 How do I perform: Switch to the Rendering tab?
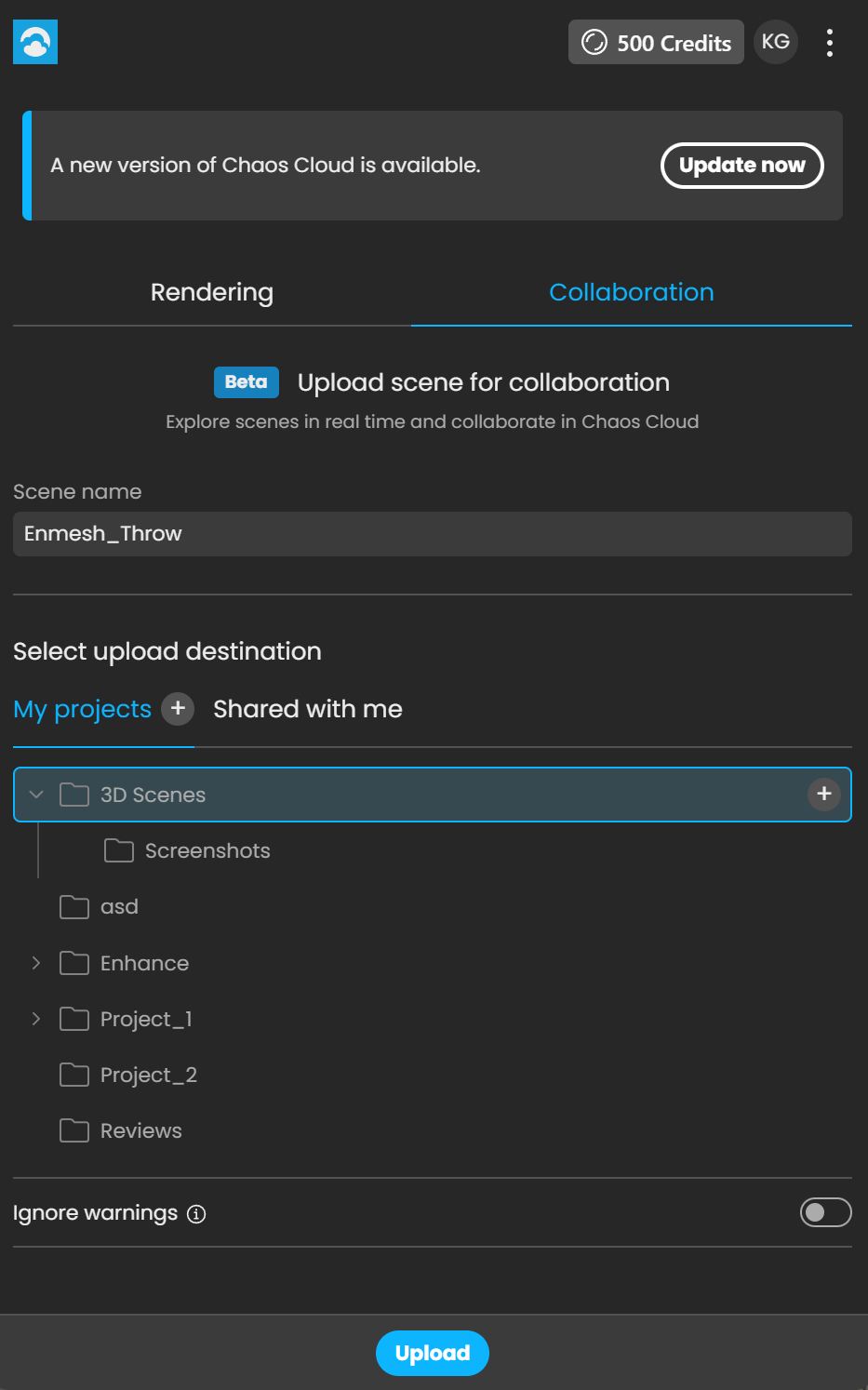click(x=212, y=292)
